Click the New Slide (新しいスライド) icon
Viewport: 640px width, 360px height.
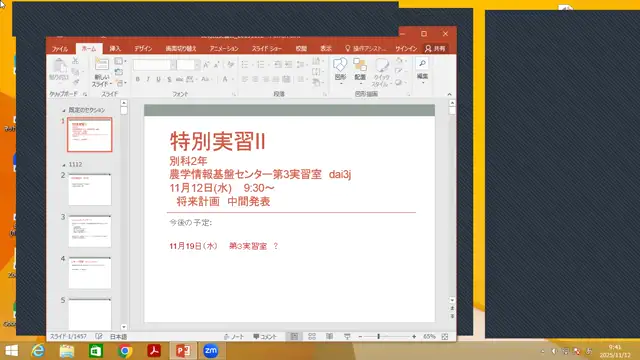[101, 64]
